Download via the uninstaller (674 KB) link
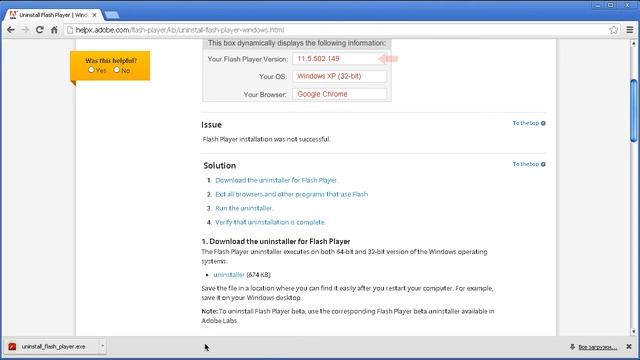 click(x=229, y=275)
